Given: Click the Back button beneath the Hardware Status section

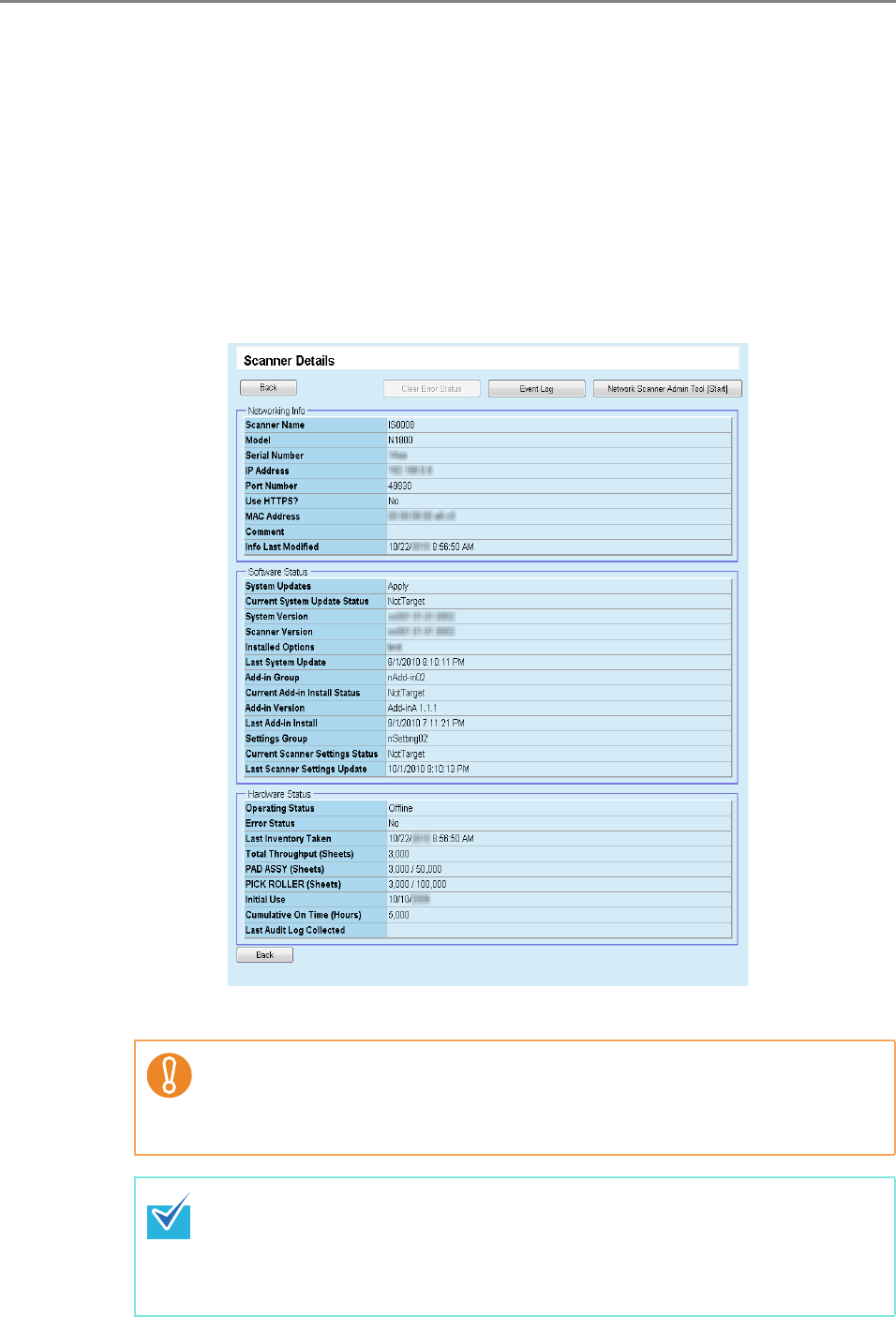Looking at the screenshot, I should point(265,954).
